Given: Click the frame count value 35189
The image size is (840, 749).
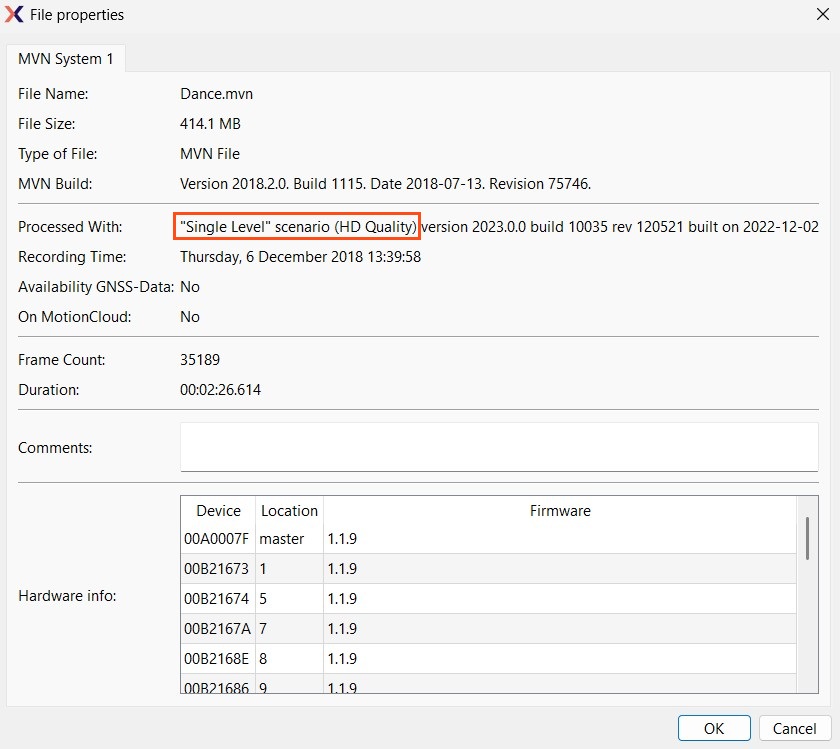Looking at the screenshot, I should [x=200, y=360].
